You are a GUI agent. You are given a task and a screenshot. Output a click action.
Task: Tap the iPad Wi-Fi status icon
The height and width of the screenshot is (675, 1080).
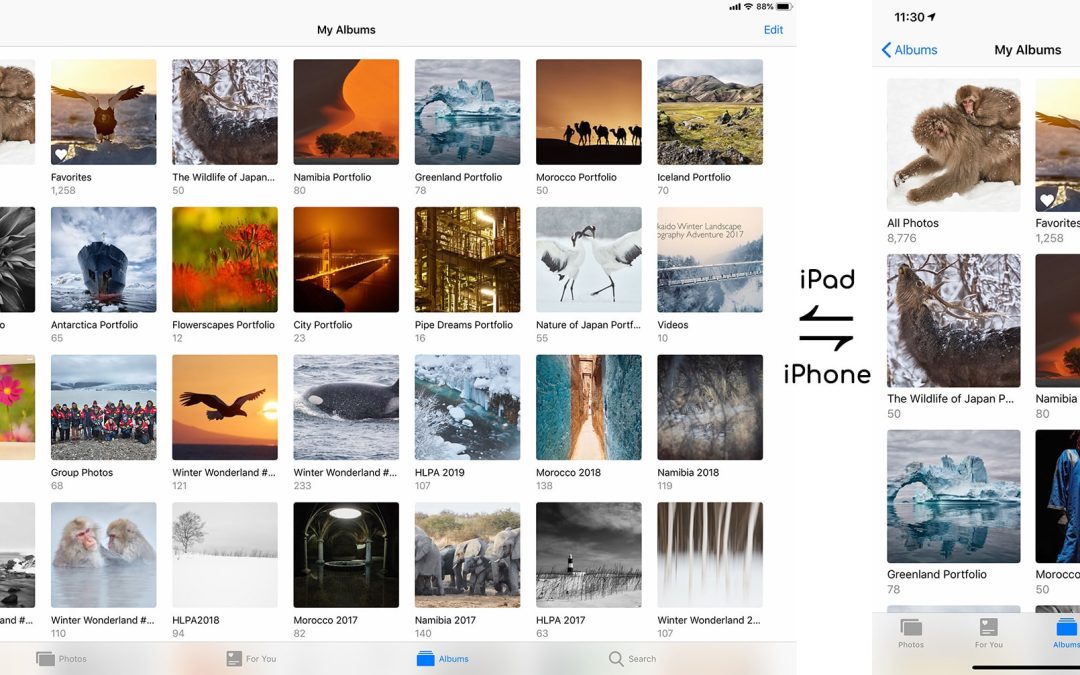tap(748, 6)
